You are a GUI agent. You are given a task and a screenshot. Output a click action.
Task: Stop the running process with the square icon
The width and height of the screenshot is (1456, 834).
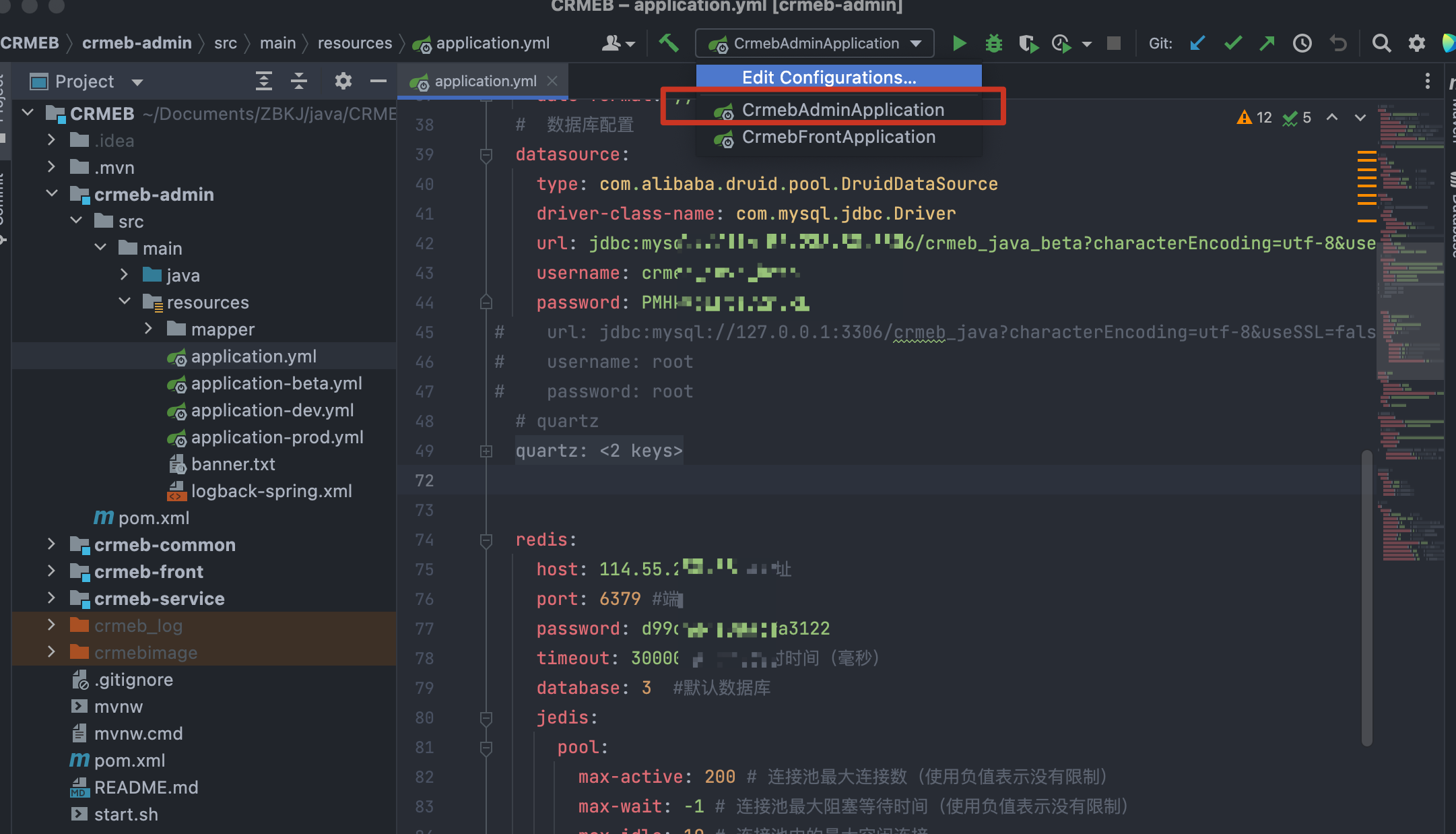click(x=1114, y=42)
